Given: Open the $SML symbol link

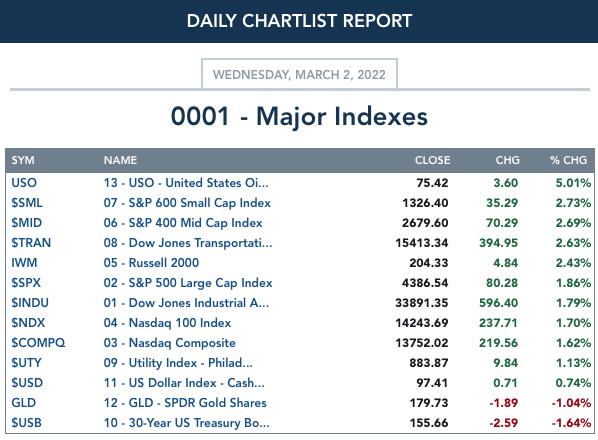Looking at the screenshot, I should [x=27, y=202].
